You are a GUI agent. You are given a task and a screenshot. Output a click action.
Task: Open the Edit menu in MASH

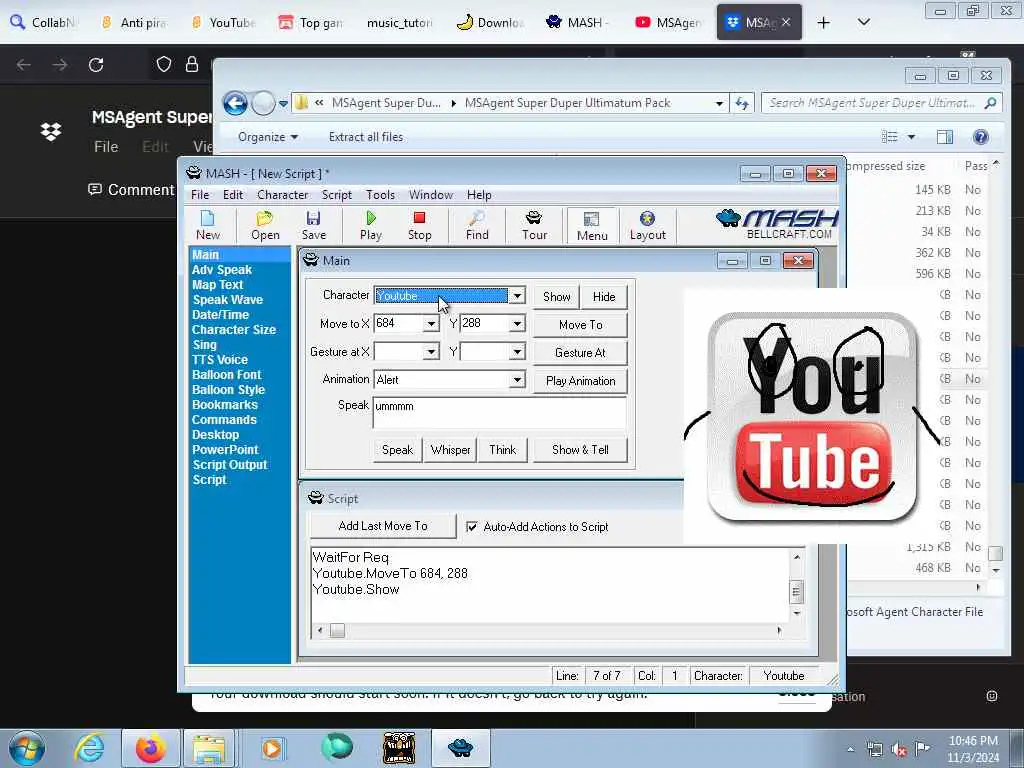click(x=232, y=195)
